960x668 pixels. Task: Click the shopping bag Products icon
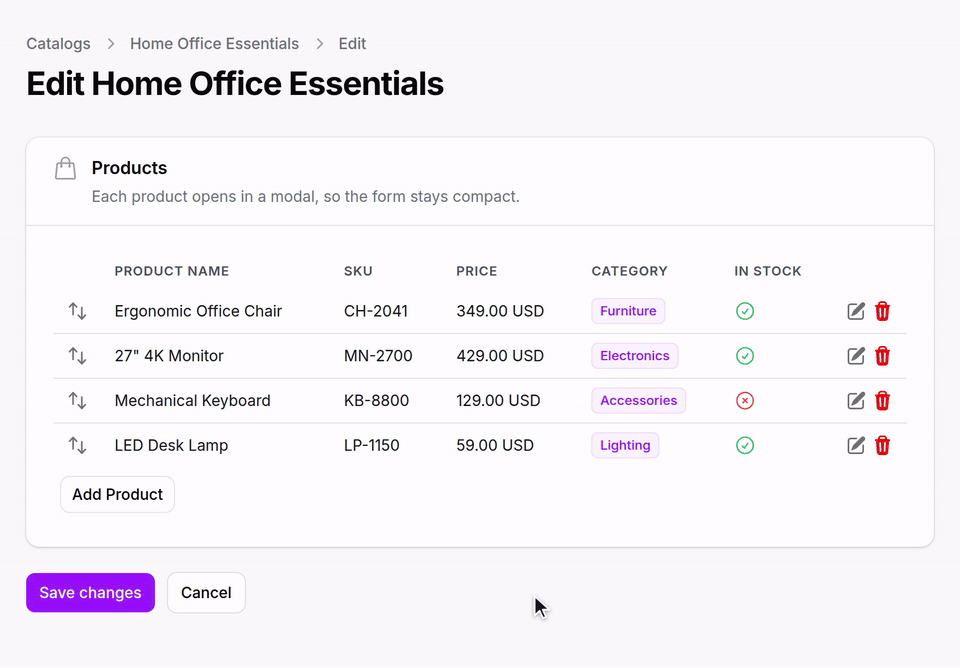[66, 168]
